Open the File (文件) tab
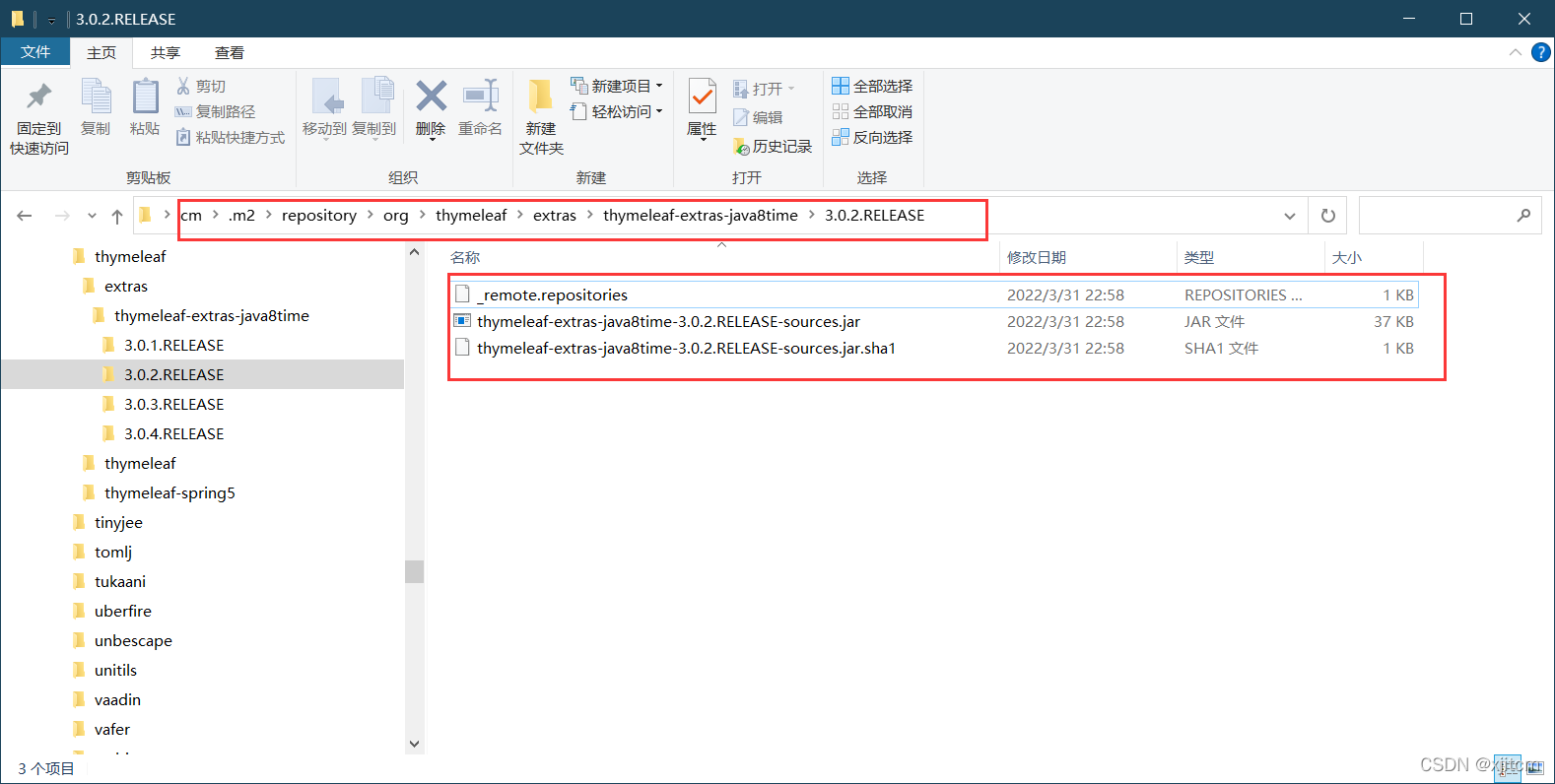1555x784 pixels. [x=35, y=52]
